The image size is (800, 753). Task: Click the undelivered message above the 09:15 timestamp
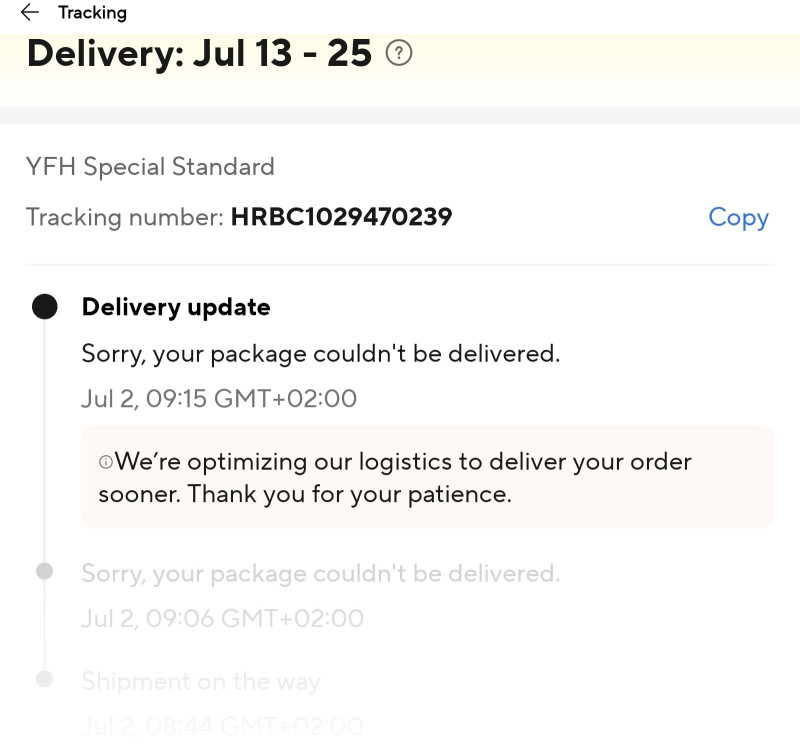click(320, 354)
